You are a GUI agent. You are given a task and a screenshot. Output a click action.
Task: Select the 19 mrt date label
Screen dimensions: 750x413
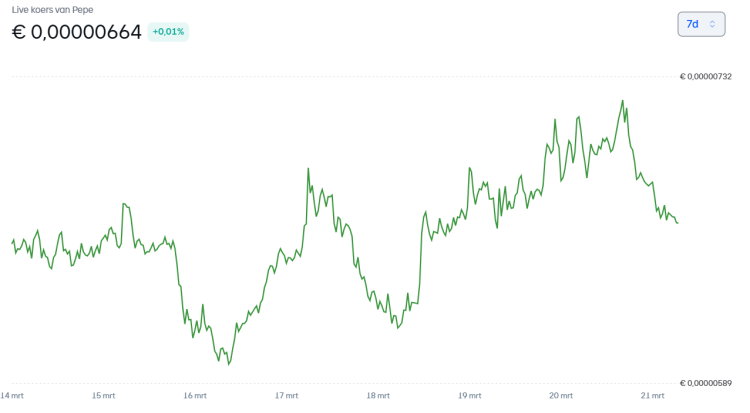coord(470,396)
